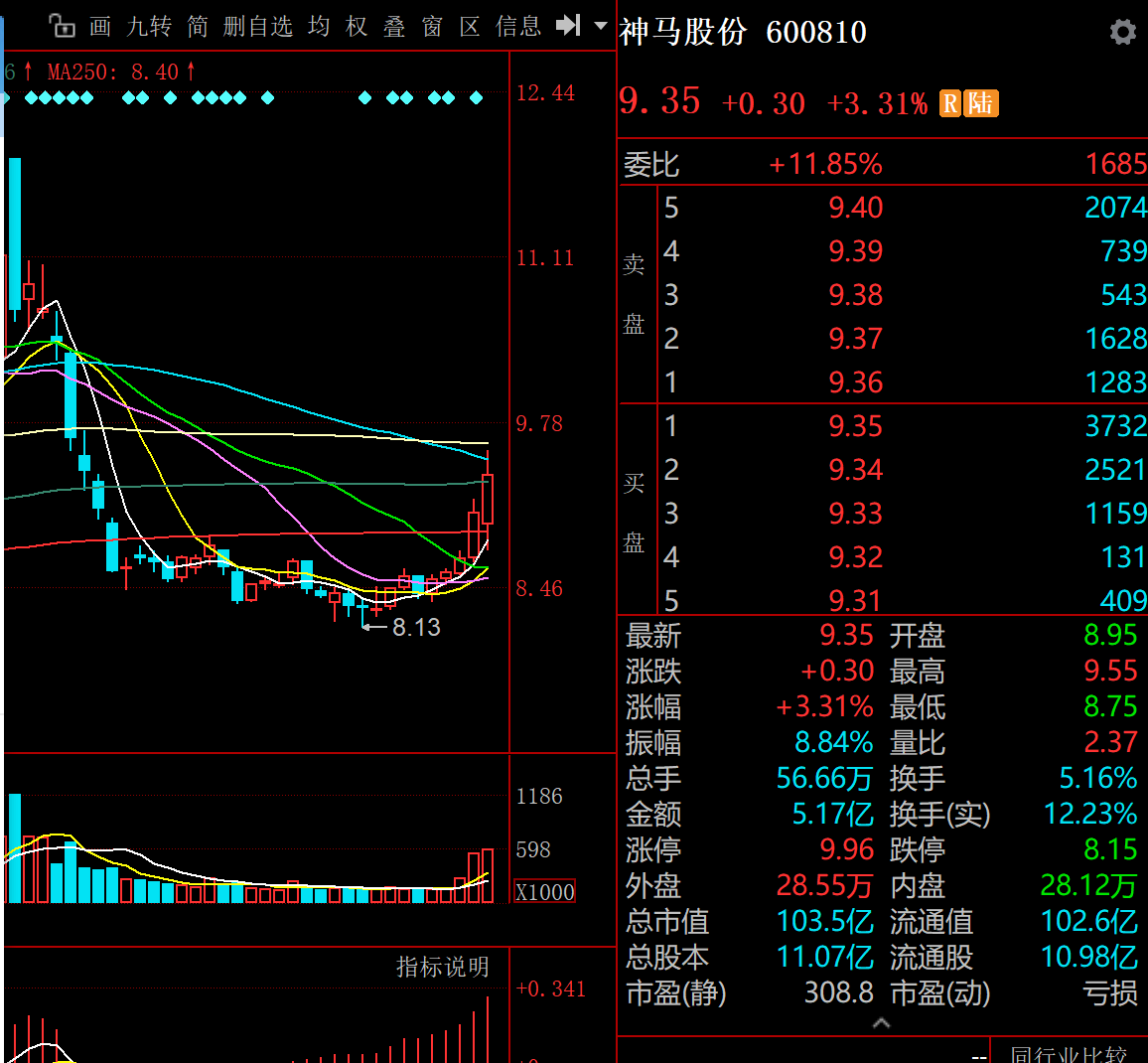Screen dimensions: 1148x1063
Task: Click the 换手(实) value 12.23%
Action: (1090, 815)
